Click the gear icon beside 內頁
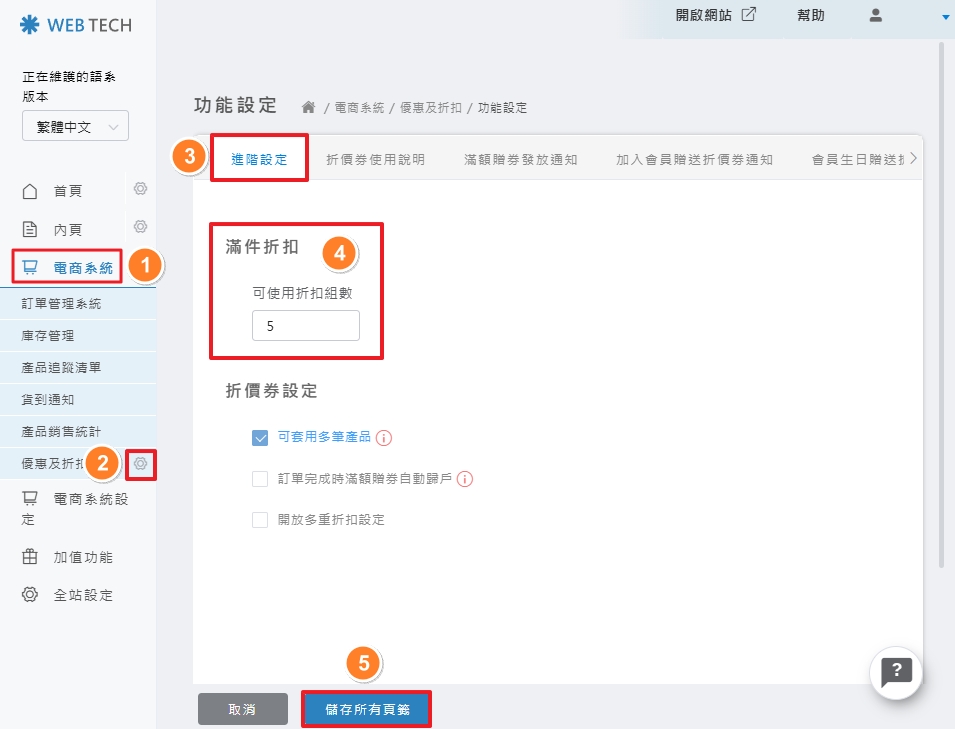This screenshot has height=729, width=955. pos(141,227)
